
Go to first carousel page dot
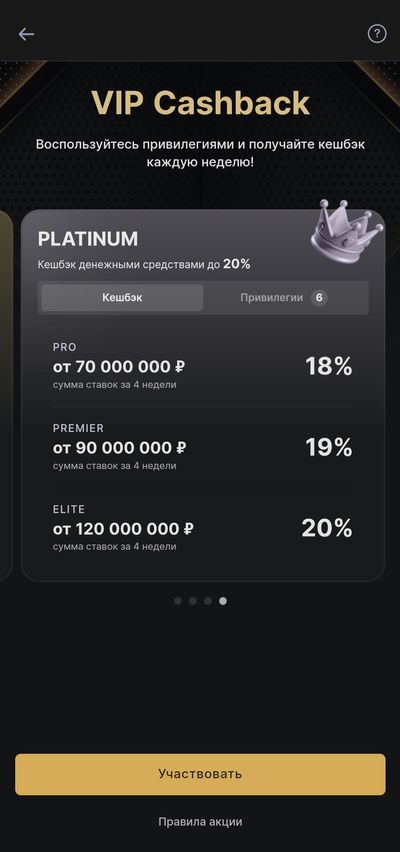coord(178,601)
